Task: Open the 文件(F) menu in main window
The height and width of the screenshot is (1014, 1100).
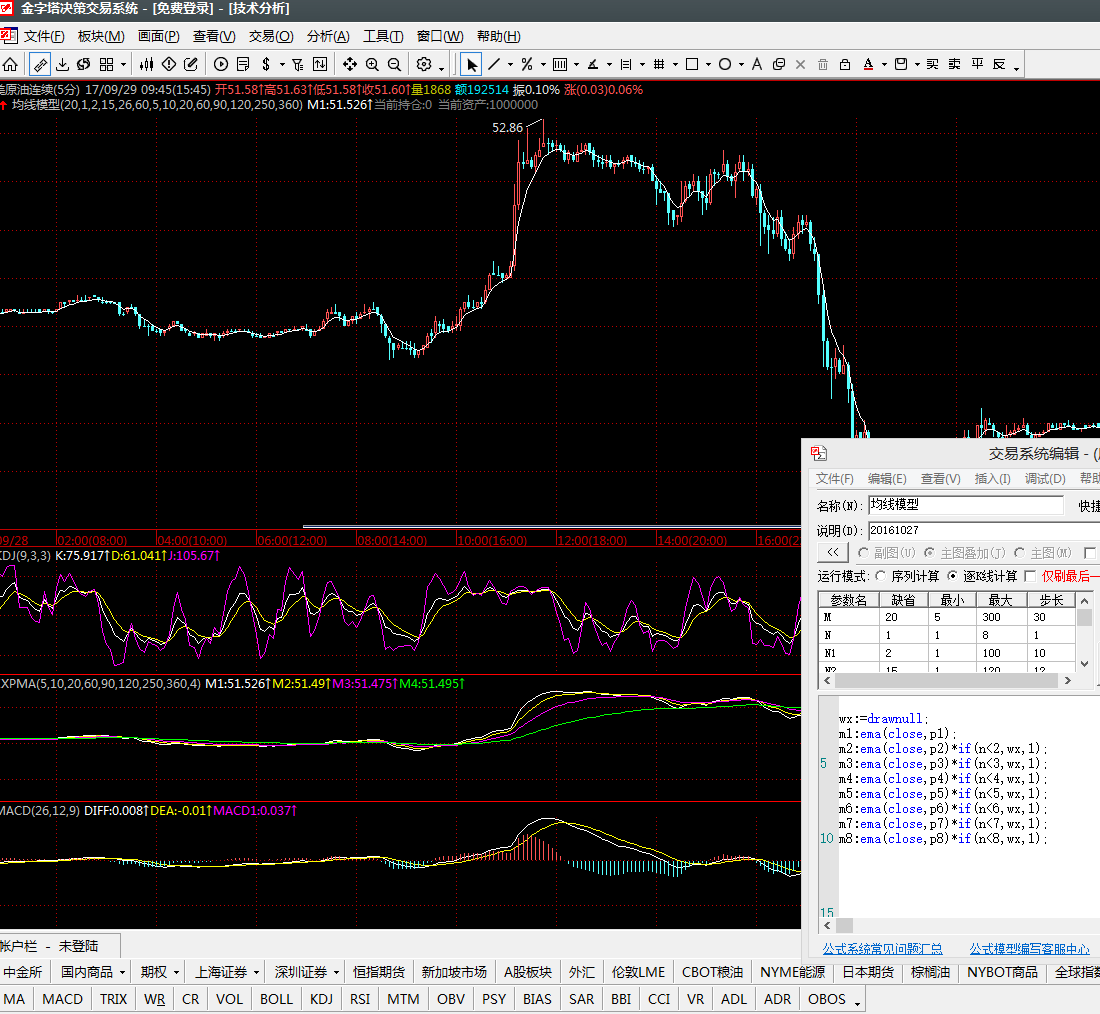Action: 44,36
